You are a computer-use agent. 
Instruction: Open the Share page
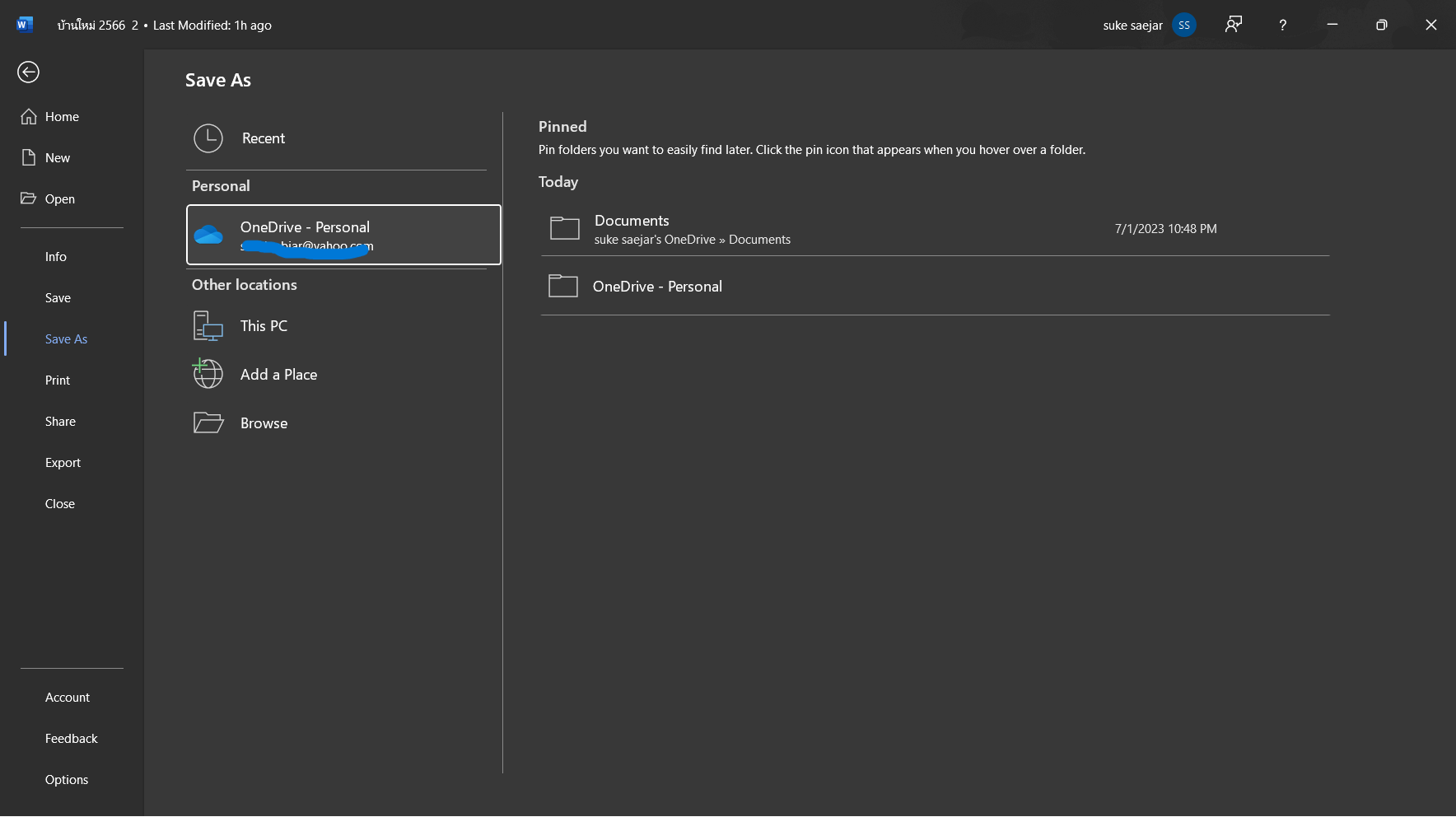click(x=60, y=422)
